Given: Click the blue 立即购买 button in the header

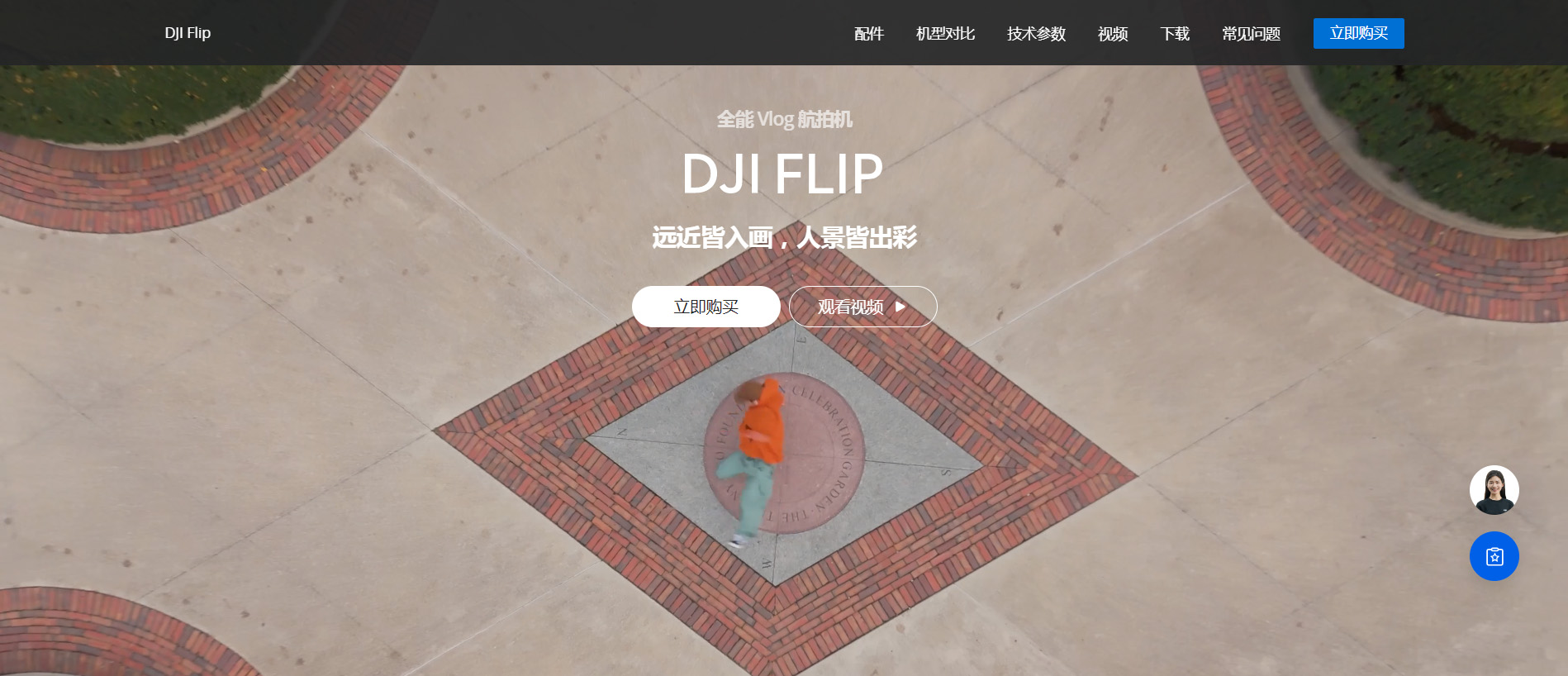Looking at the screenshot, I should point(1359,33).
